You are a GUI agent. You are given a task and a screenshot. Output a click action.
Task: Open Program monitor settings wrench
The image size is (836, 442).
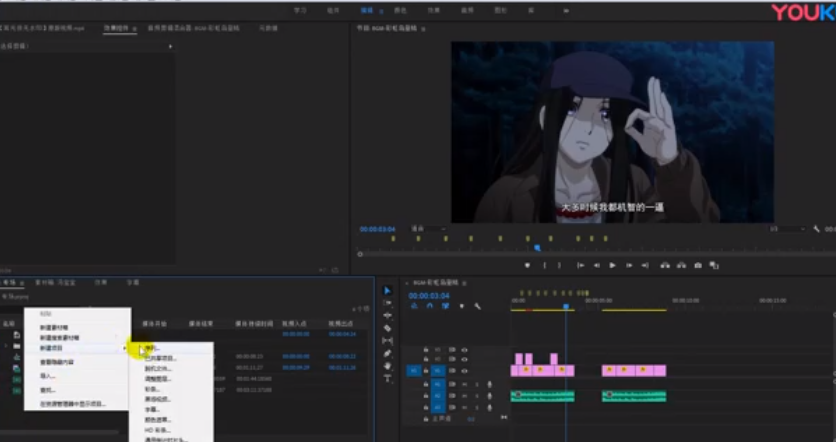click(x=816, y=229)
